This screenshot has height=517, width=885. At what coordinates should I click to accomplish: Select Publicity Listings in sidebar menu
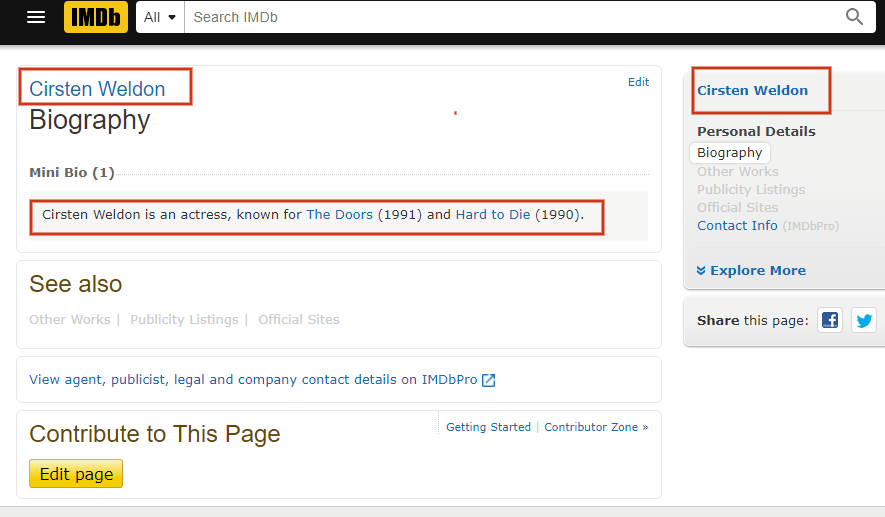pos(751,190)
